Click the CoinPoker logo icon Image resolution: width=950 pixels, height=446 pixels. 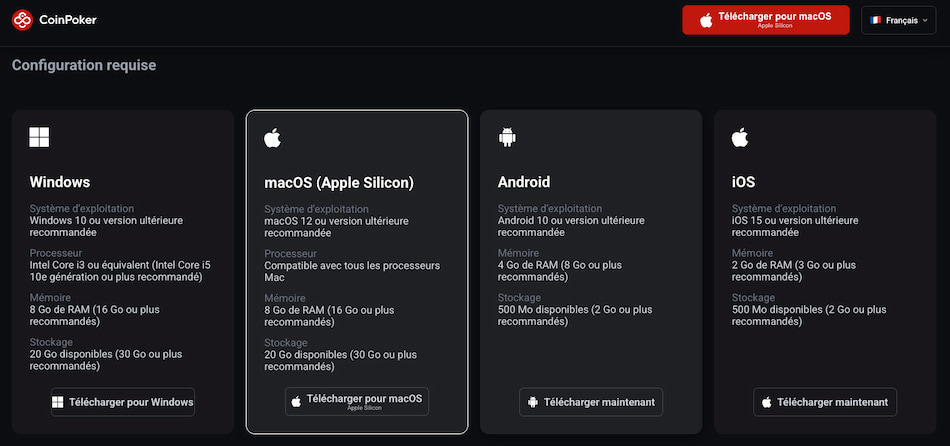pyautogui.click(x=22, y=20)
